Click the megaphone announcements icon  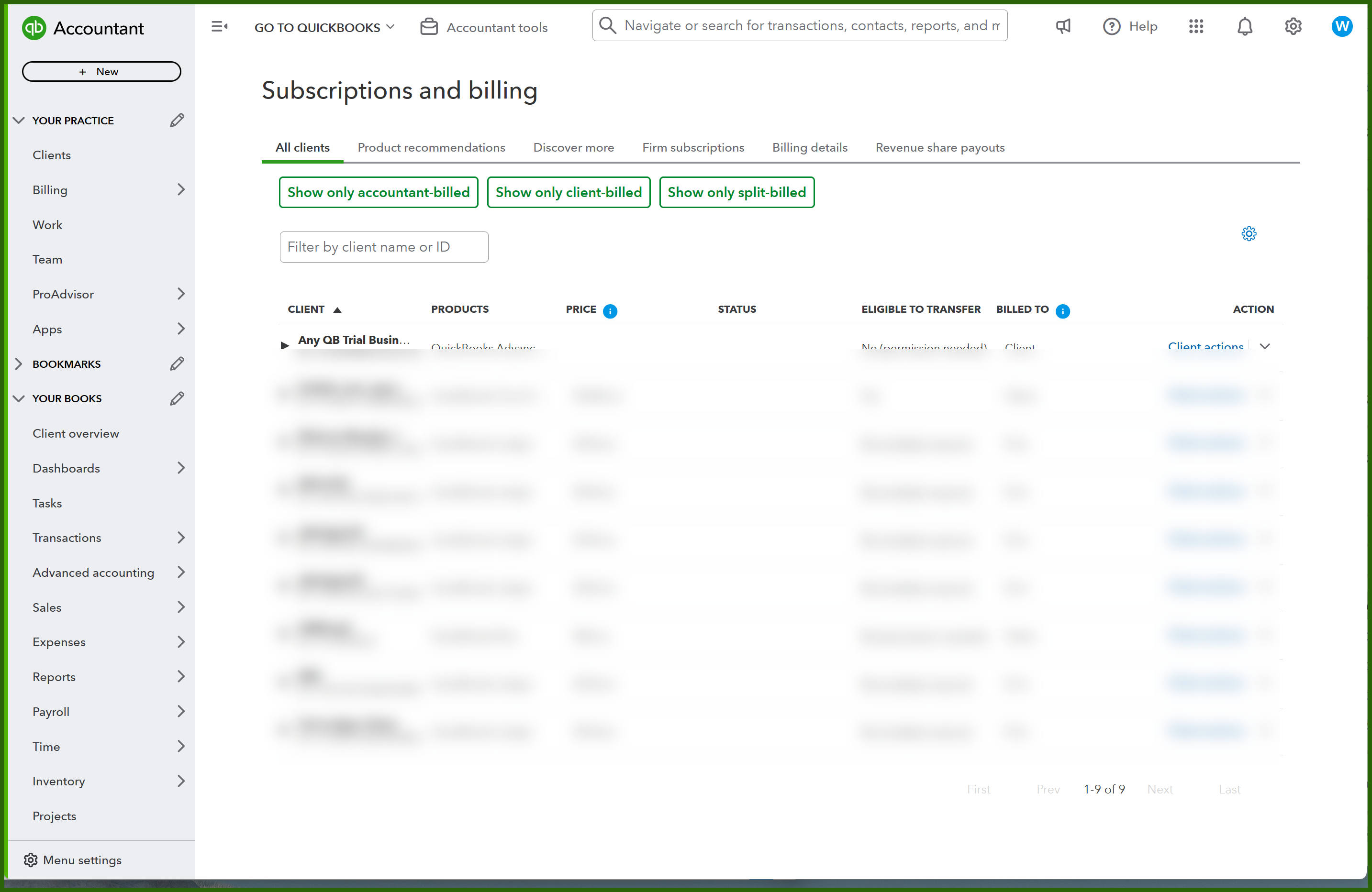[1063, 26]
